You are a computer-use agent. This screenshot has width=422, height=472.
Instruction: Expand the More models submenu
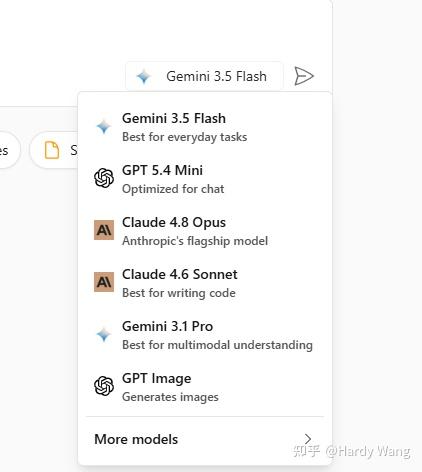pos(205,439)
